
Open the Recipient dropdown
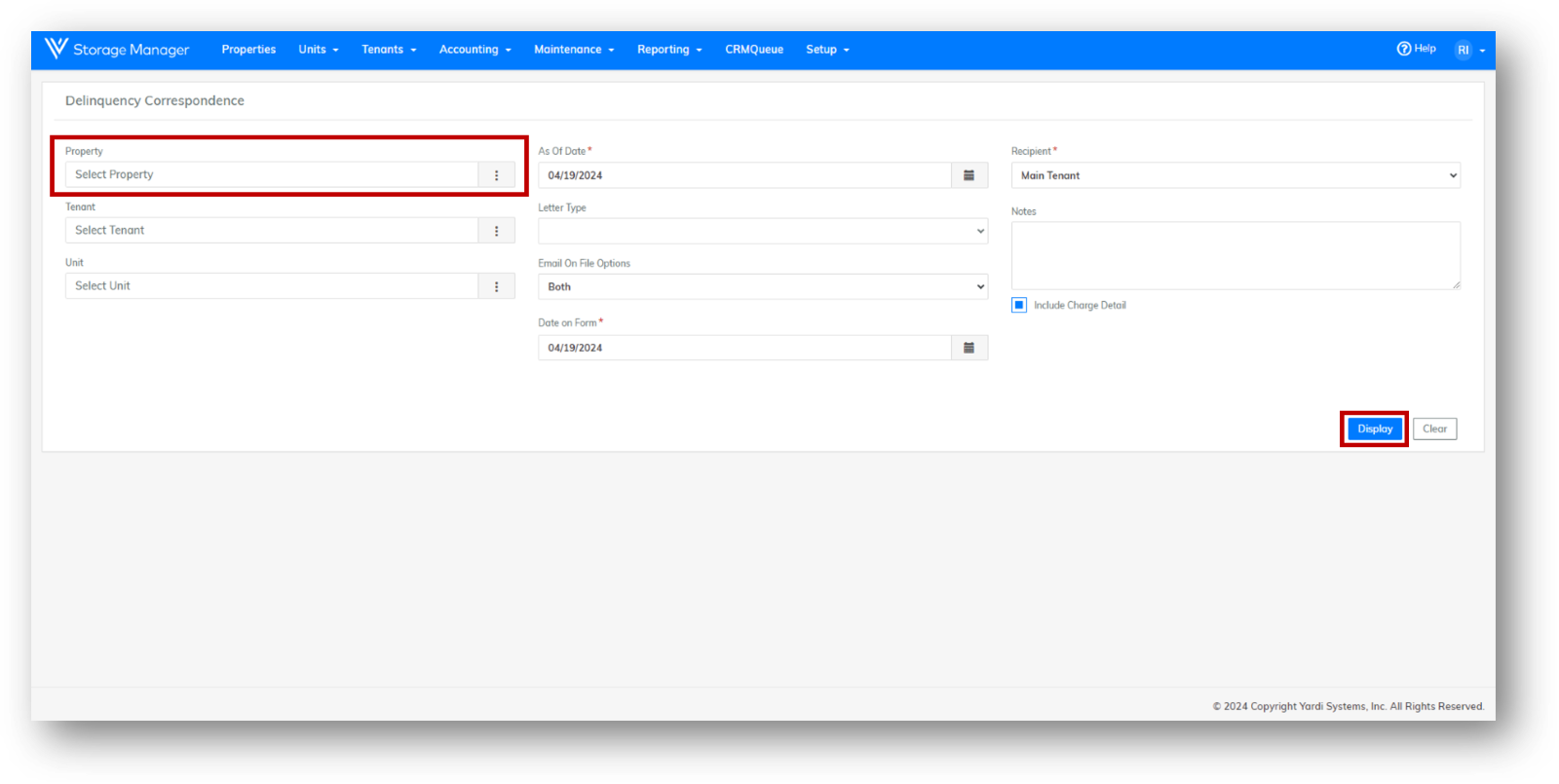click(x=1235, y=175)
